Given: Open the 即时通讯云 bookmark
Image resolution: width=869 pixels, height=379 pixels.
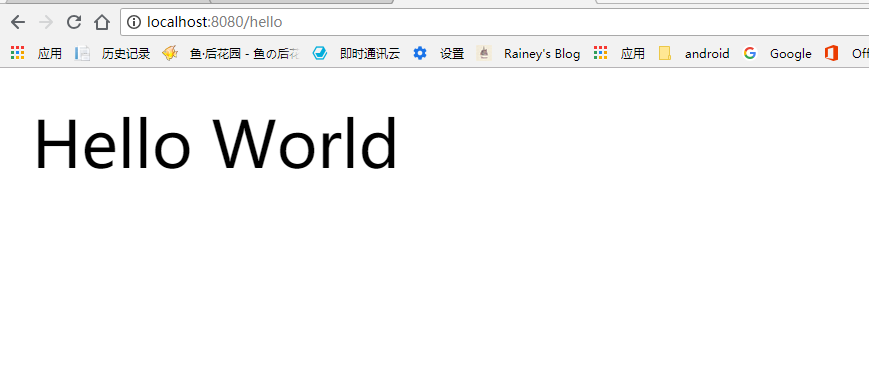Looking at the screenshot, I should (370, 54).
